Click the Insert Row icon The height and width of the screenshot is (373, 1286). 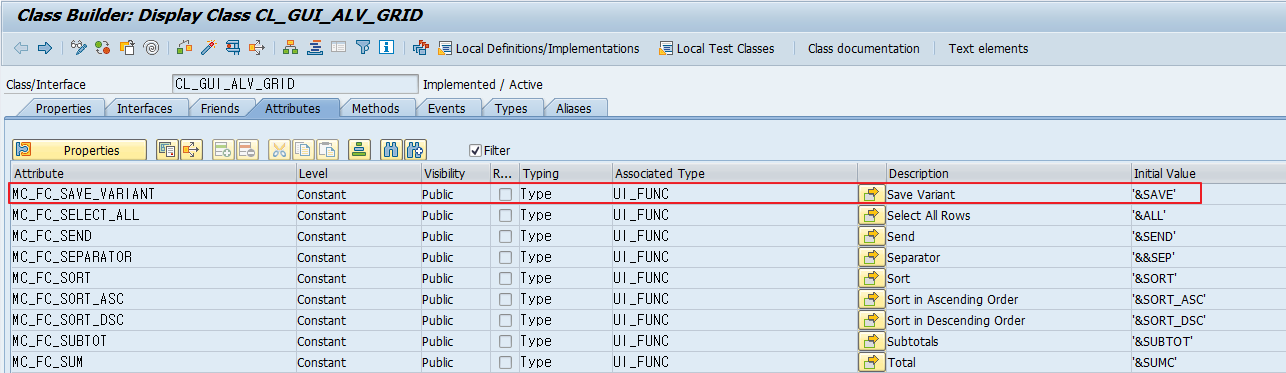click(224, 150)
